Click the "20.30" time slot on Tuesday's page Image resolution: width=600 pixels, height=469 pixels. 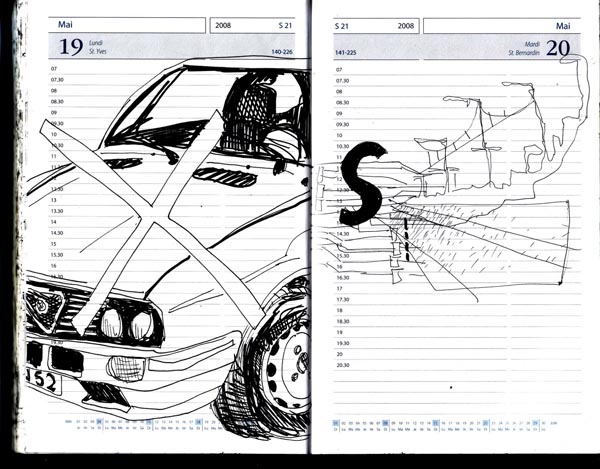click(342, 365)
